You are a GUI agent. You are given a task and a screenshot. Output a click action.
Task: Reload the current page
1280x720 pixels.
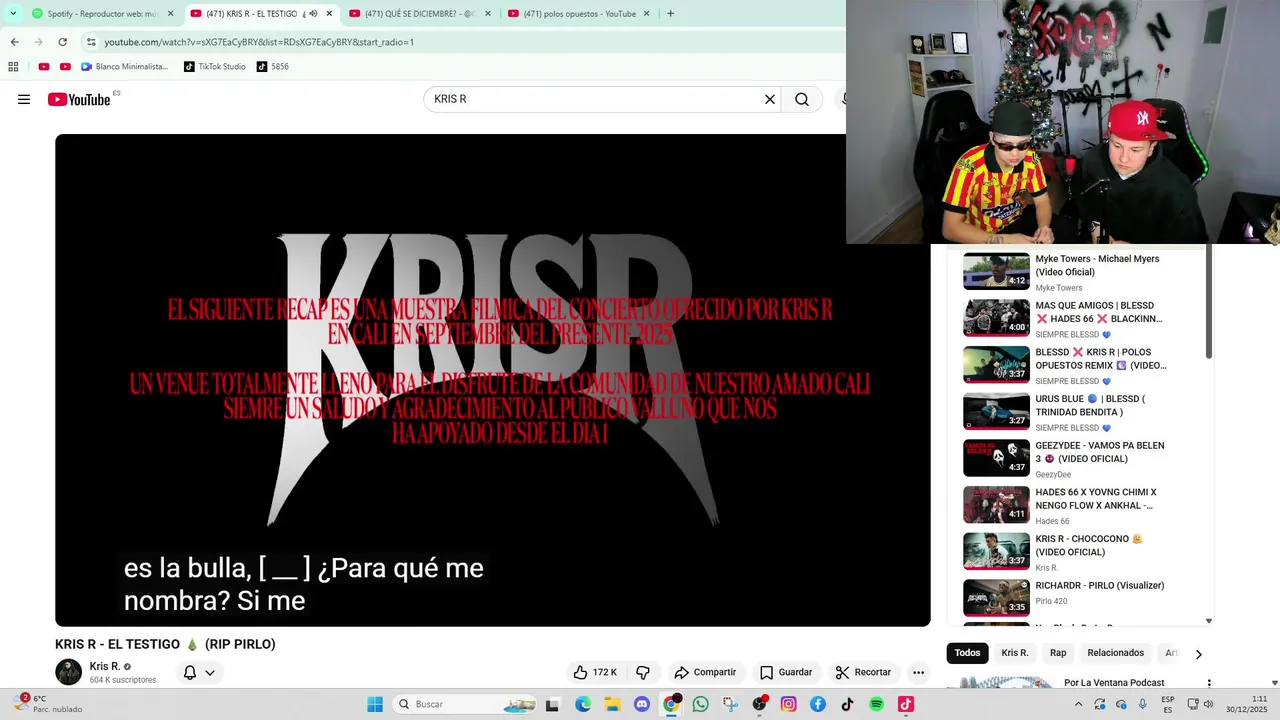click(62, 42)
